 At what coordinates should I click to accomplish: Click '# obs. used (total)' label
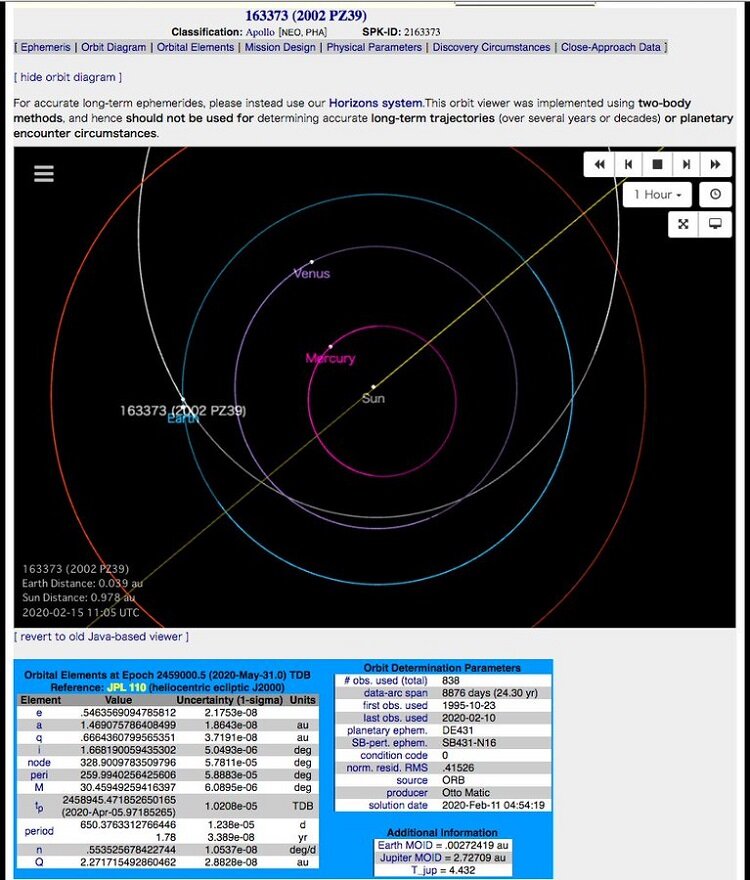pos(385,680)
